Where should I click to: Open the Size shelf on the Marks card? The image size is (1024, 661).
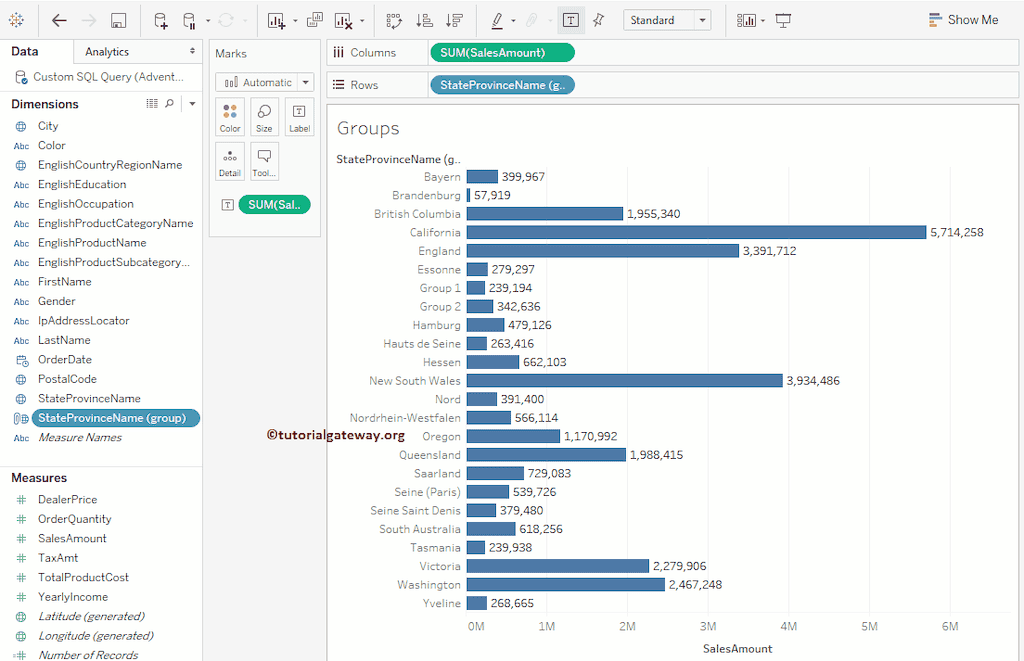(x=264, y=116)
